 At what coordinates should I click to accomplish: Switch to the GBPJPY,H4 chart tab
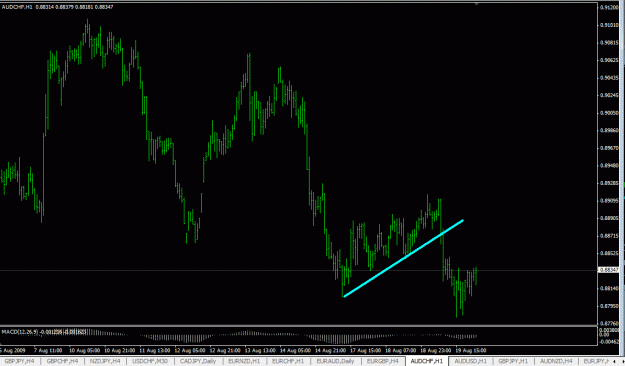point(19,361)
